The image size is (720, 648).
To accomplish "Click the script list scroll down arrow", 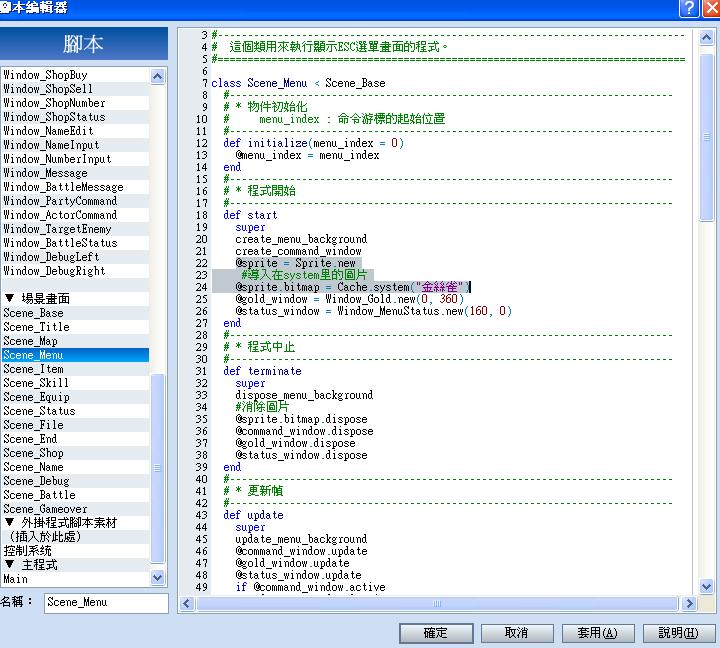I will click(x=158, y=577).
